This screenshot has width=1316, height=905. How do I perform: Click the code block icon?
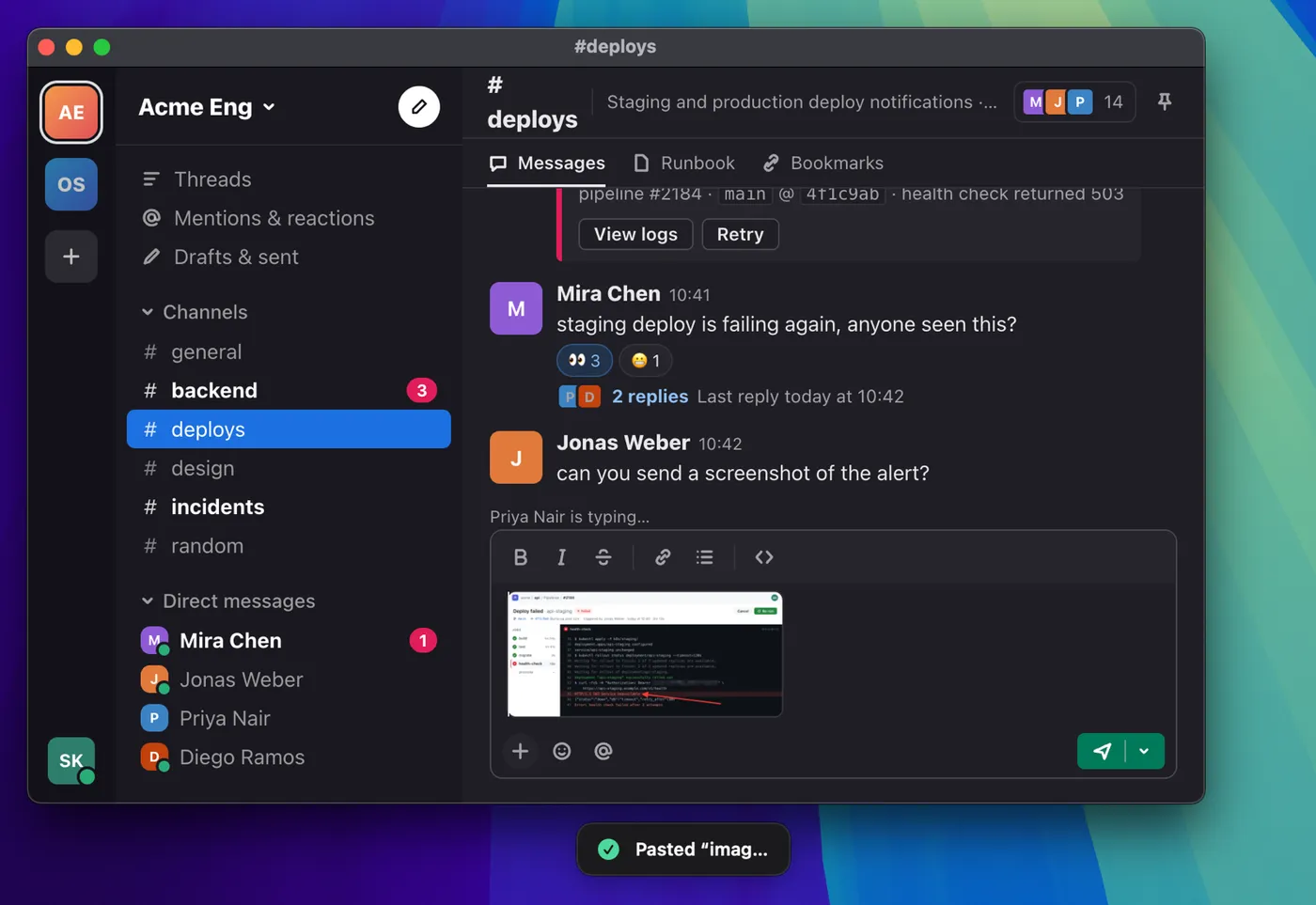click(x=764, y=557)
